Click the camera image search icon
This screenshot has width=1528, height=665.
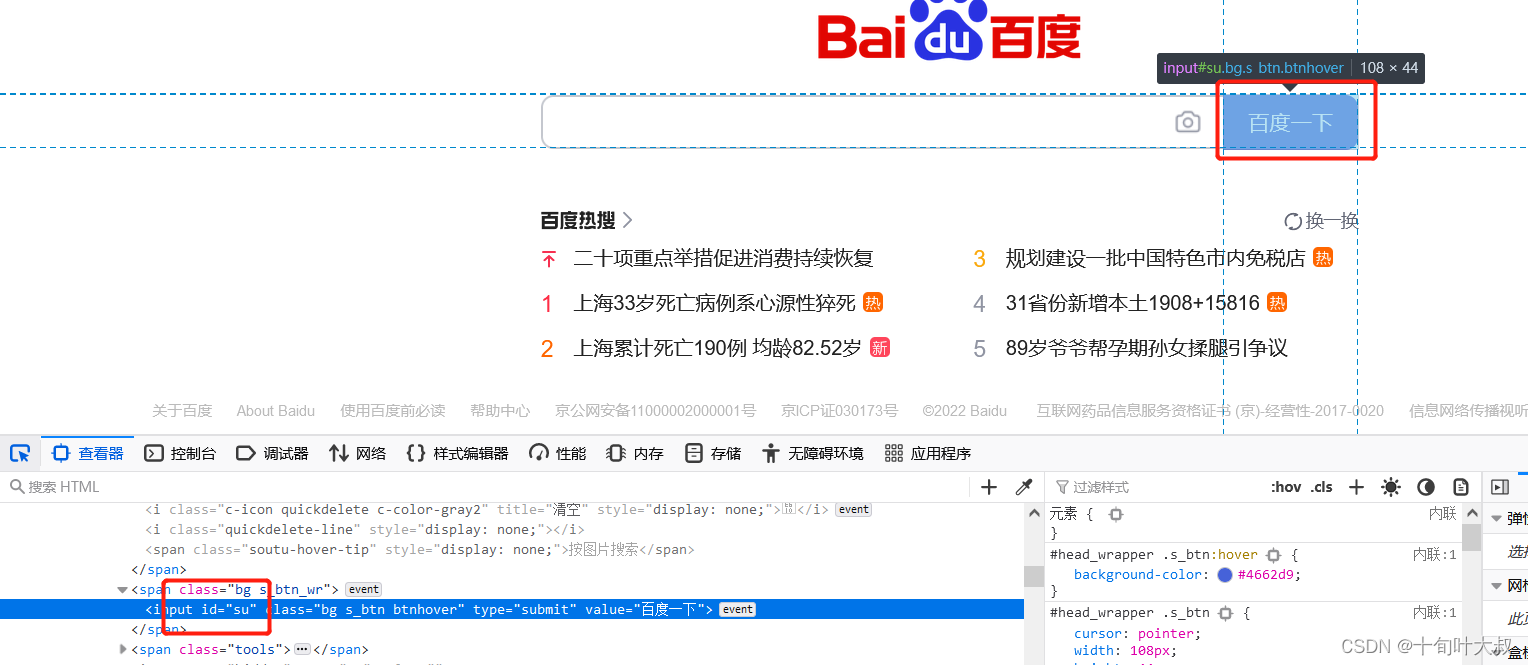(1187, 122)
